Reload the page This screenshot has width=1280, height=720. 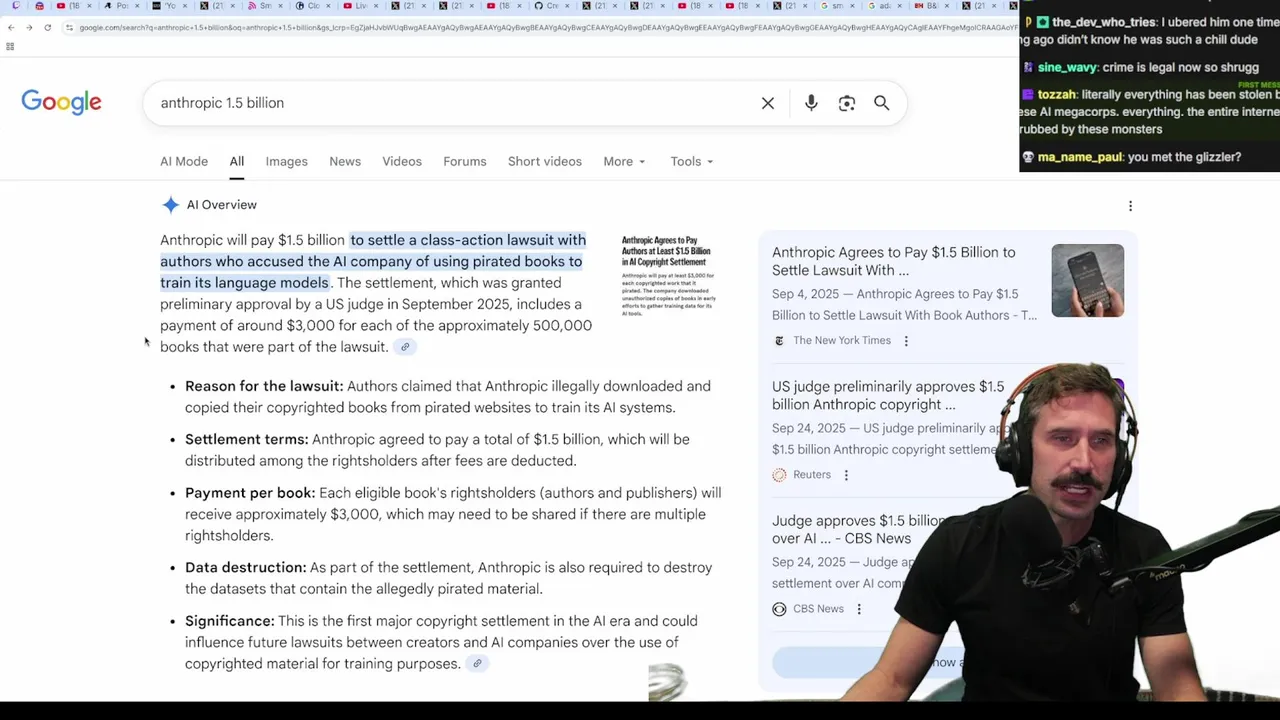point(47,27)
